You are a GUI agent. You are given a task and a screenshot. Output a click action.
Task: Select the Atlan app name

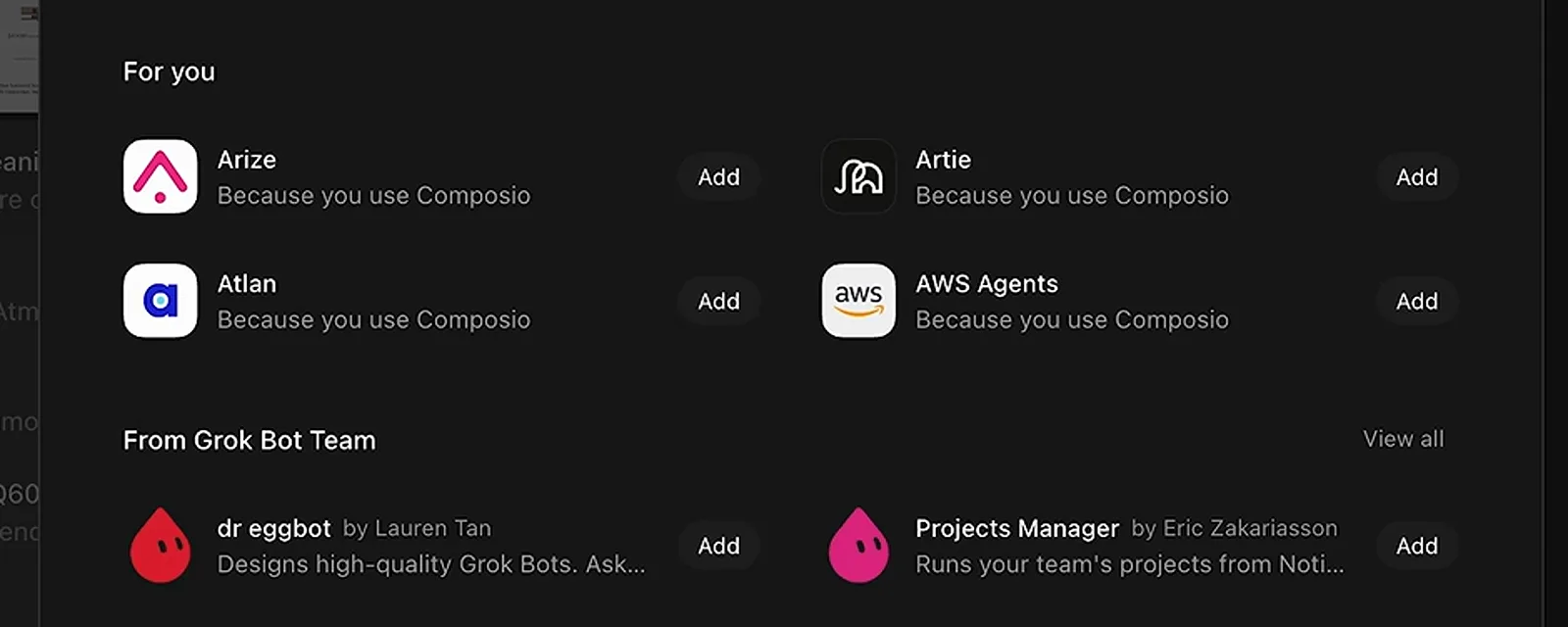tap(247, 284)
